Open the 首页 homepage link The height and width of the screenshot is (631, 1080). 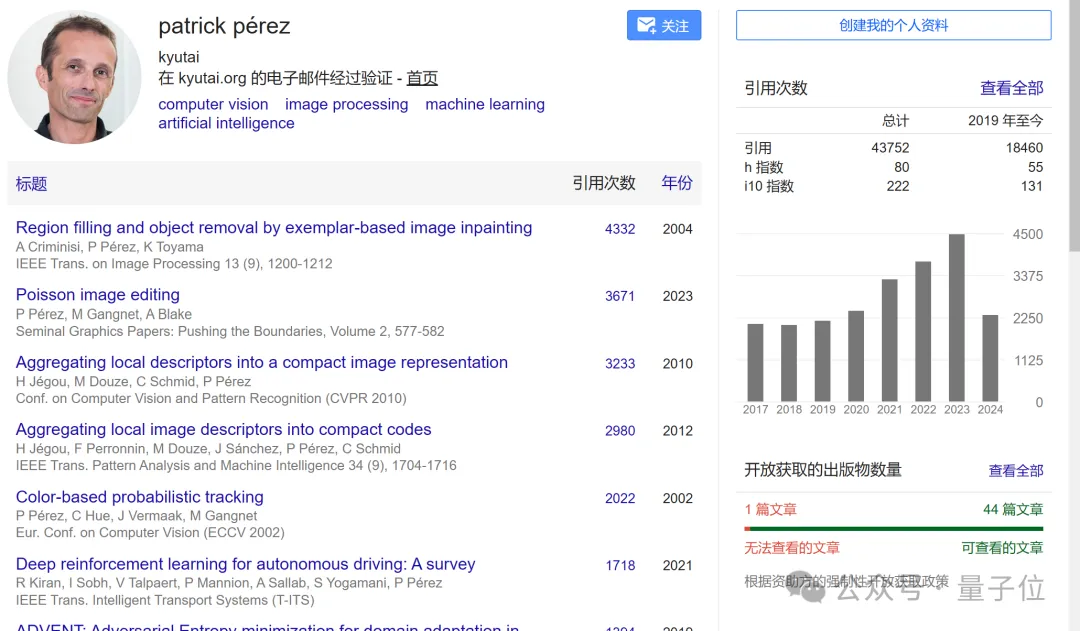(x=422, y=78)
